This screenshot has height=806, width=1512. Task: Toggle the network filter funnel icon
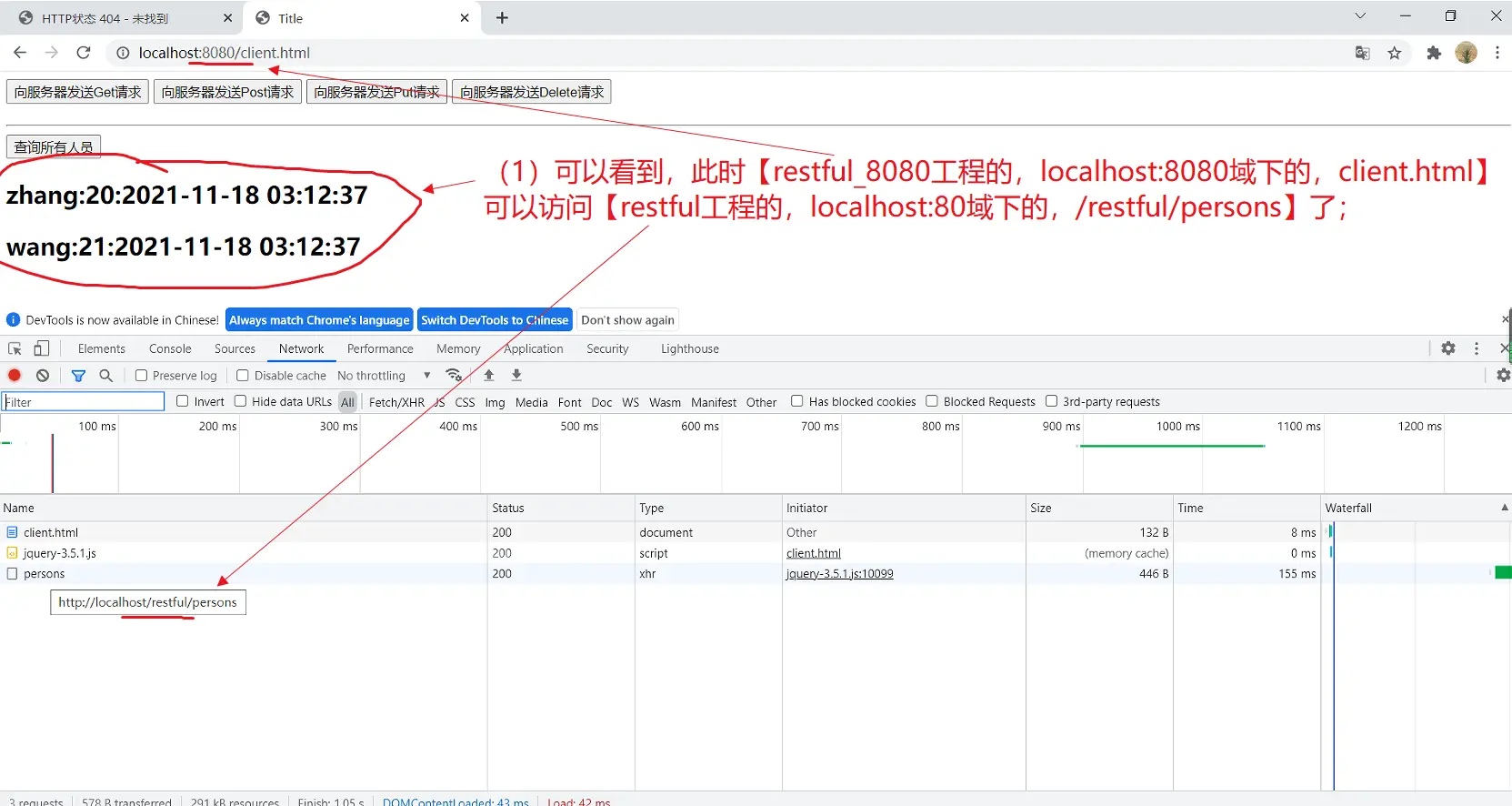(x=78, y=375)
